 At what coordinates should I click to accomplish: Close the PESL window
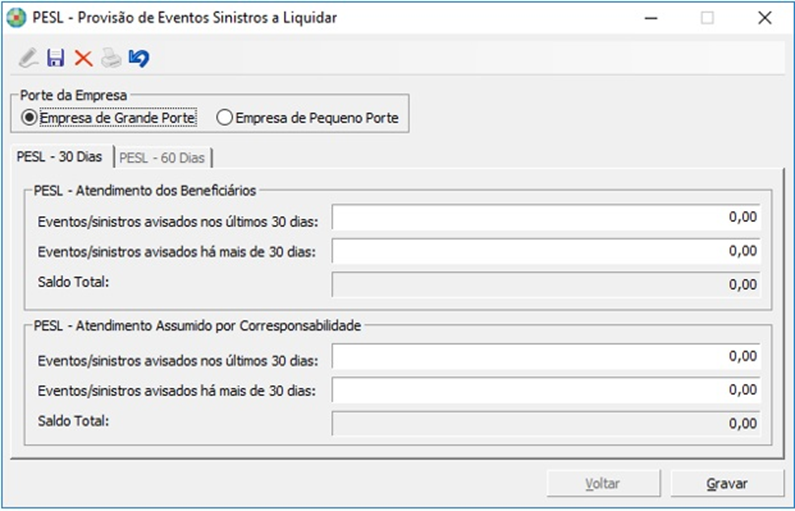765,17
